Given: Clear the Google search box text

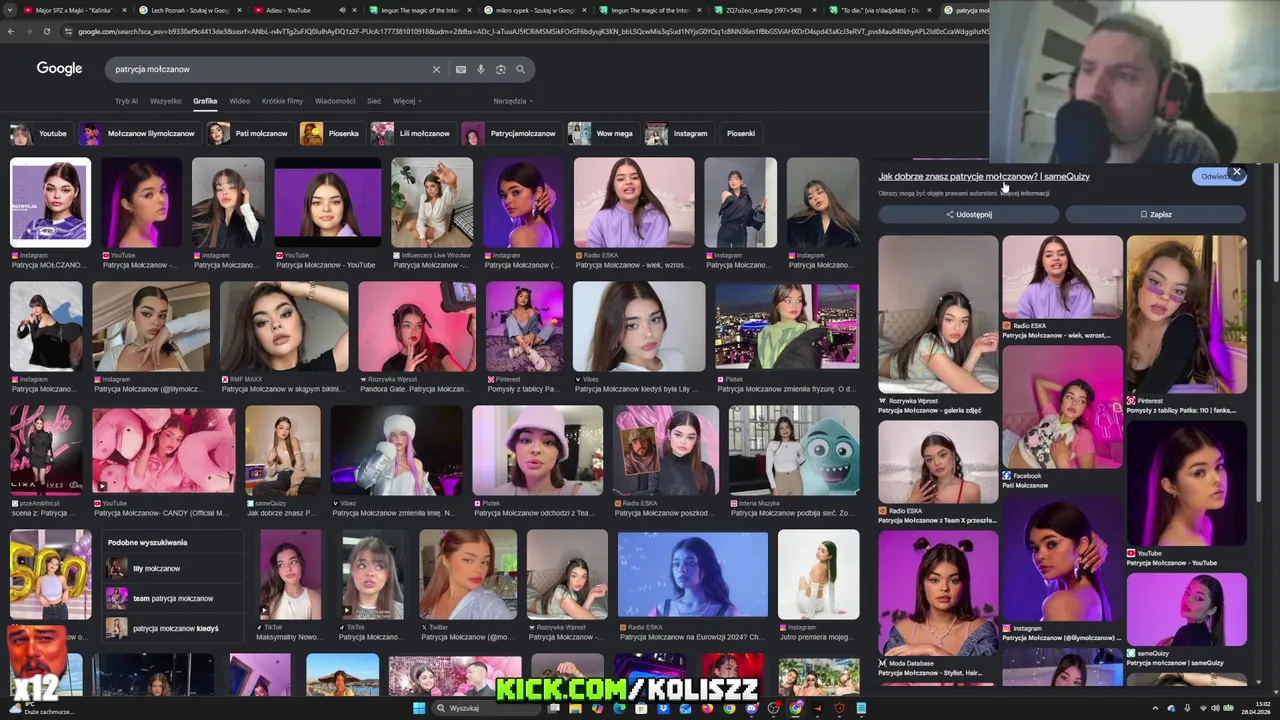Looking at the screenshot, I should [436, 69].
